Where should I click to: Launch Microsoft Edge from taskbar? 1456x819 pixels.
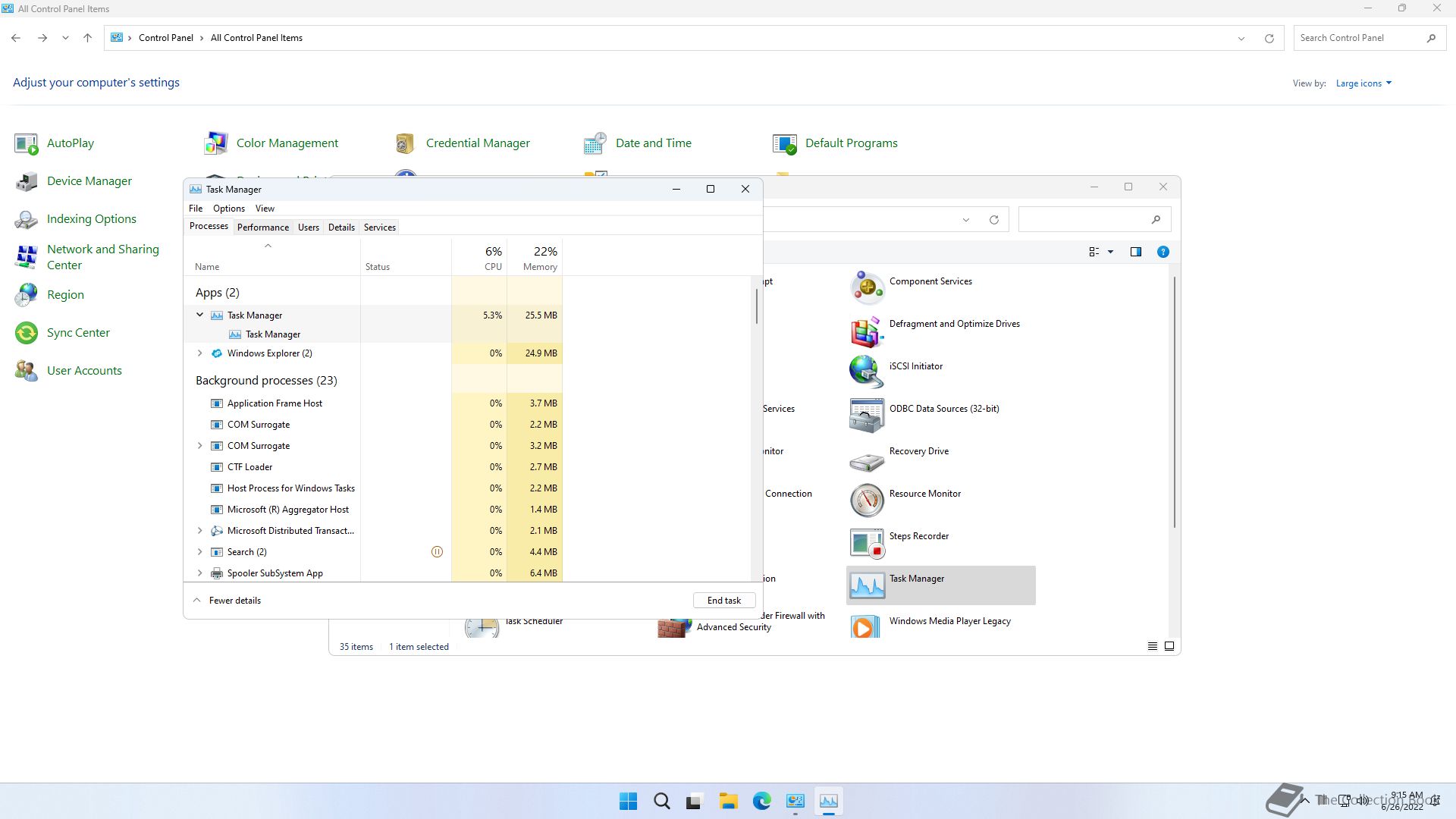click(761, 802)
